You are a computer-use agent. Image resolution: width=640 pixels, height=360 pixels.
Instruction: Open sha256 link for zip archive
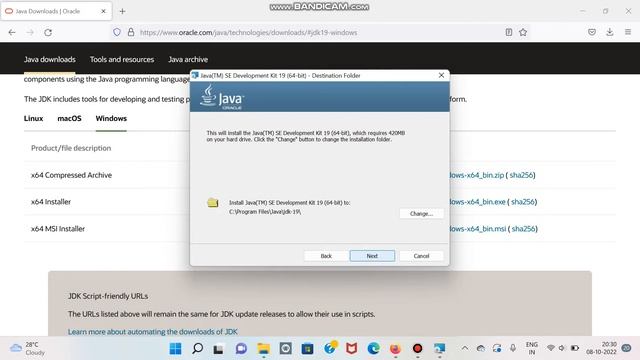point(521,175)
